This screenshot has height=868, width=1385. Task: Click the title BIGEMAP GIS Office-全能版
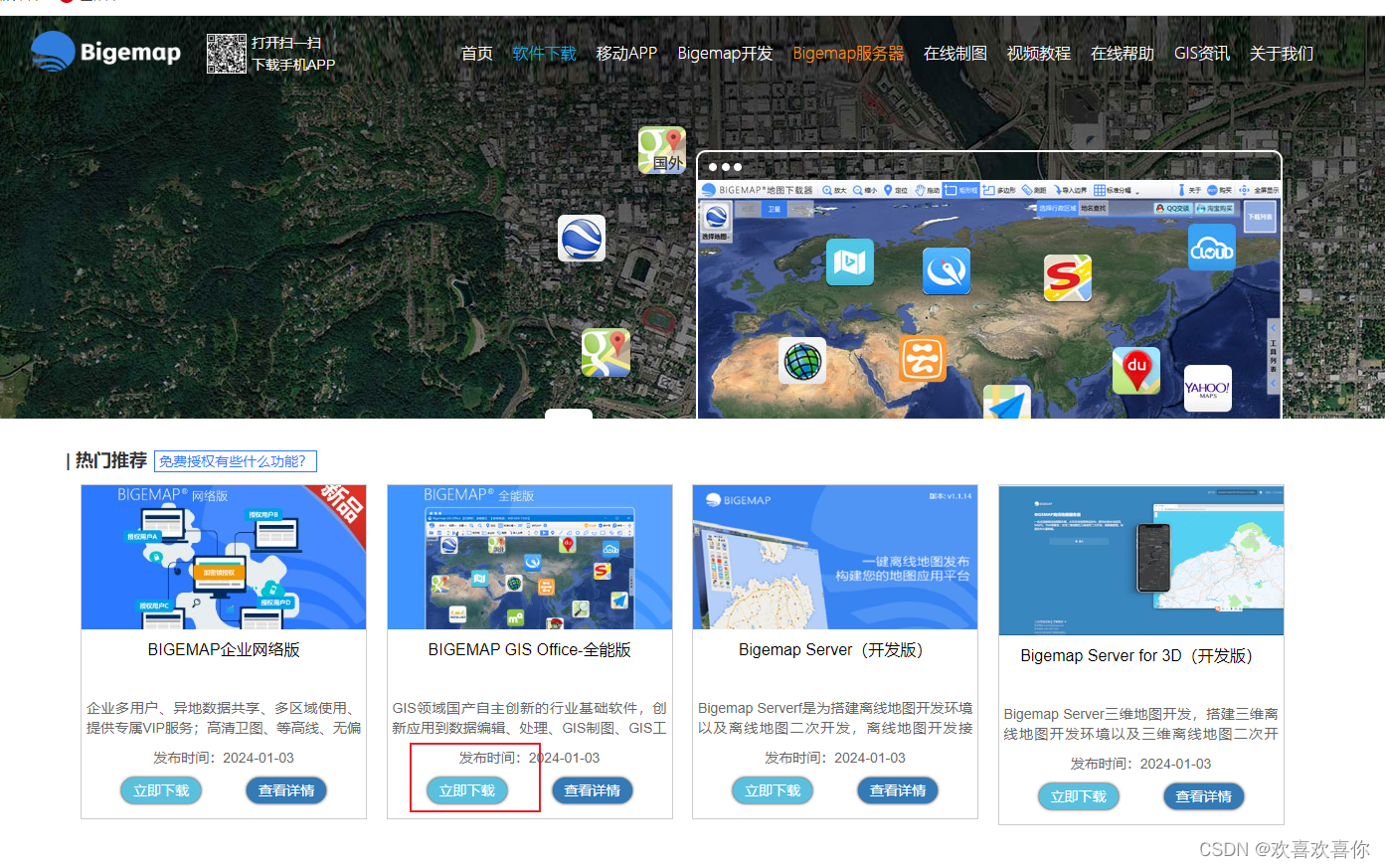(x=530, y=650)
